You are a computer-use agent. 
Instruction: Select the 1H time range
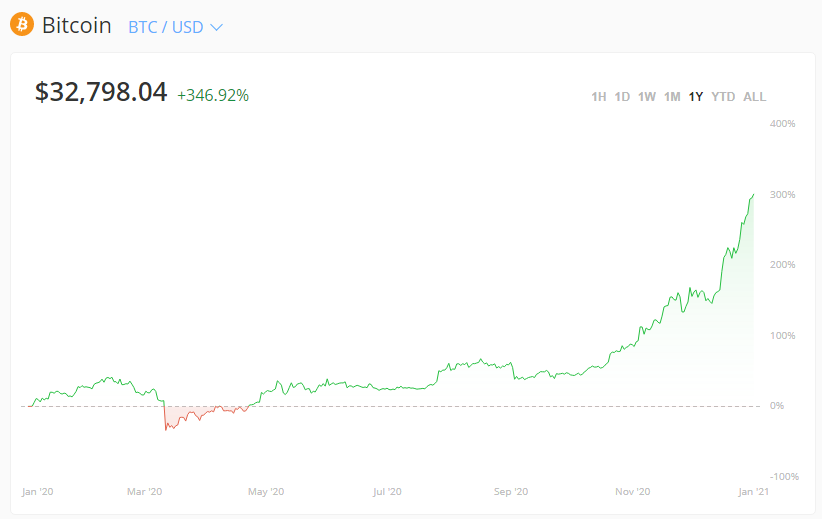click(x=599, y=97)
